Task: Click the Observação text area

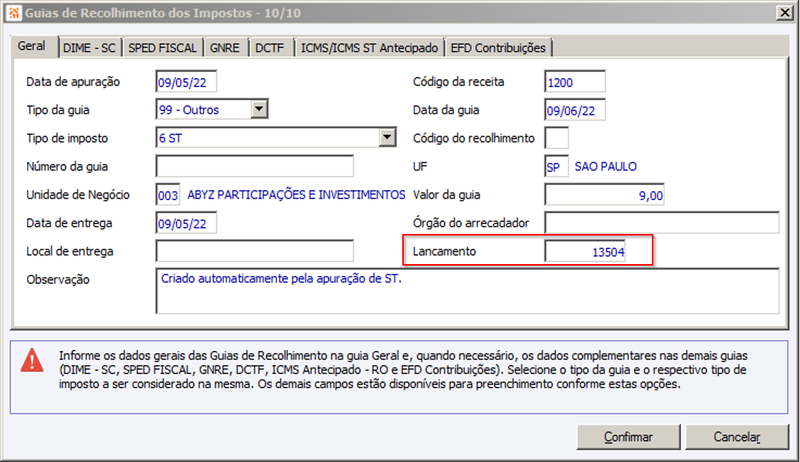Action: [x=467, y=291]
